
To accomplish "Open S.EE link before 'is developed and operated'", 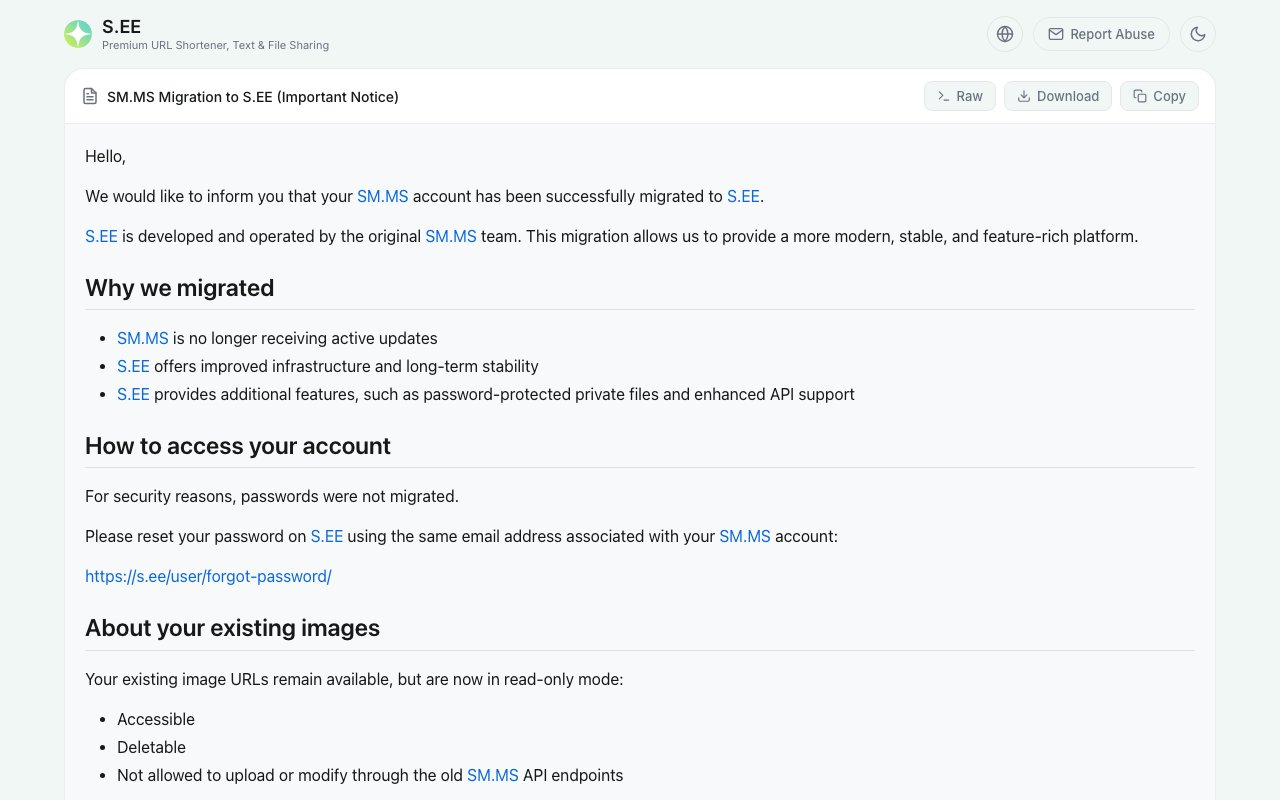I will (101, 236).
